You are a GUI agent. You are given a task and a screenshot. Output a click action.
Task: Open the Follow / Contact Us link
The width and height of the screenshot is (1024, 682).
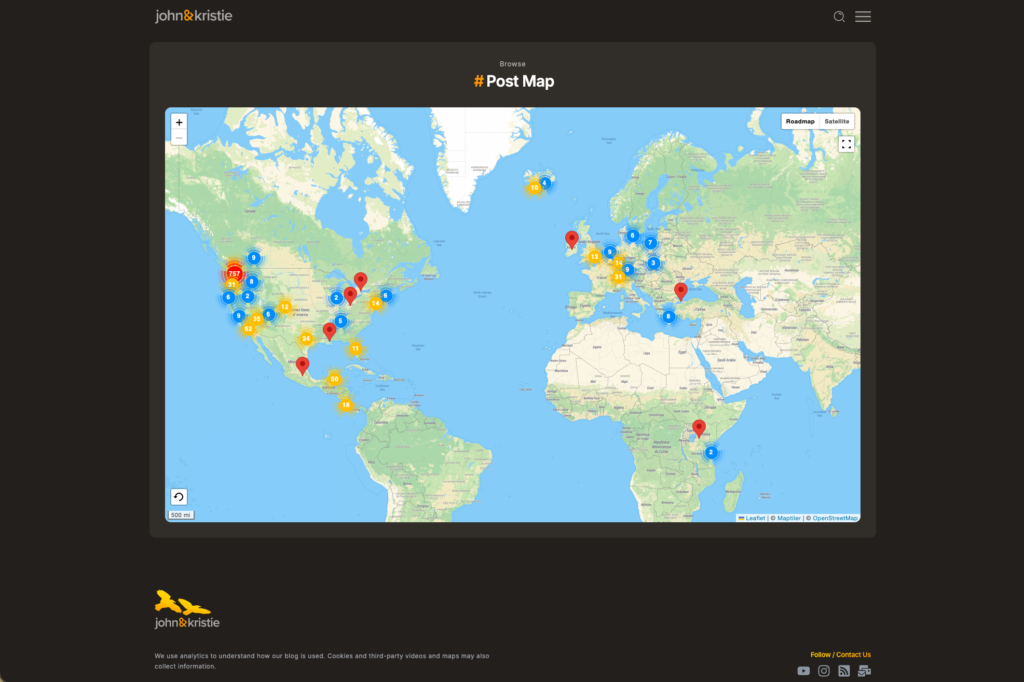point(840,655)
